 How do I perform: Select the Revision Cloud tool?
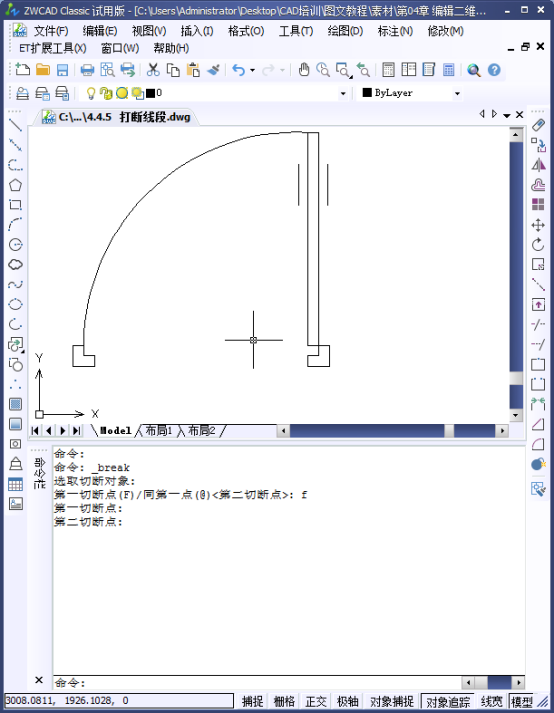(15, 264)
